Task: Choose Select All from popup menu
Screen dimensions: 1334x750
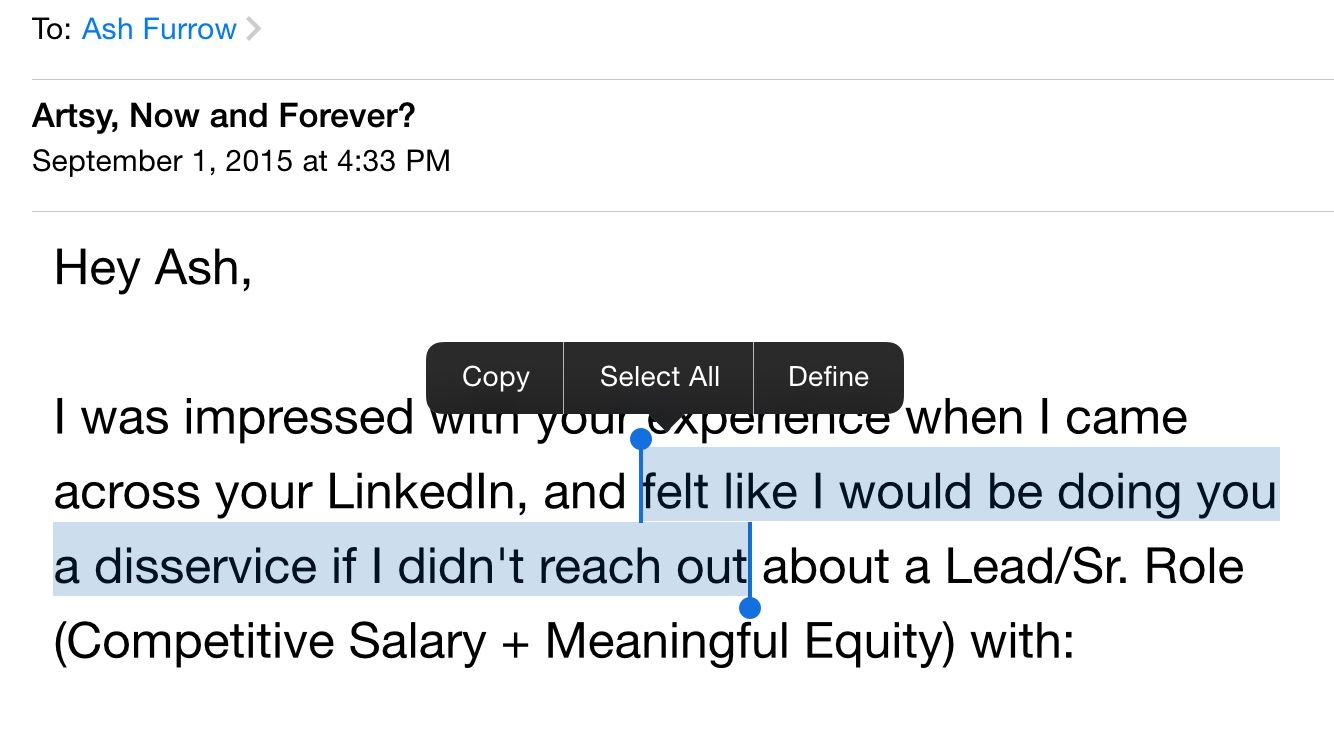Action: (659, 377)
